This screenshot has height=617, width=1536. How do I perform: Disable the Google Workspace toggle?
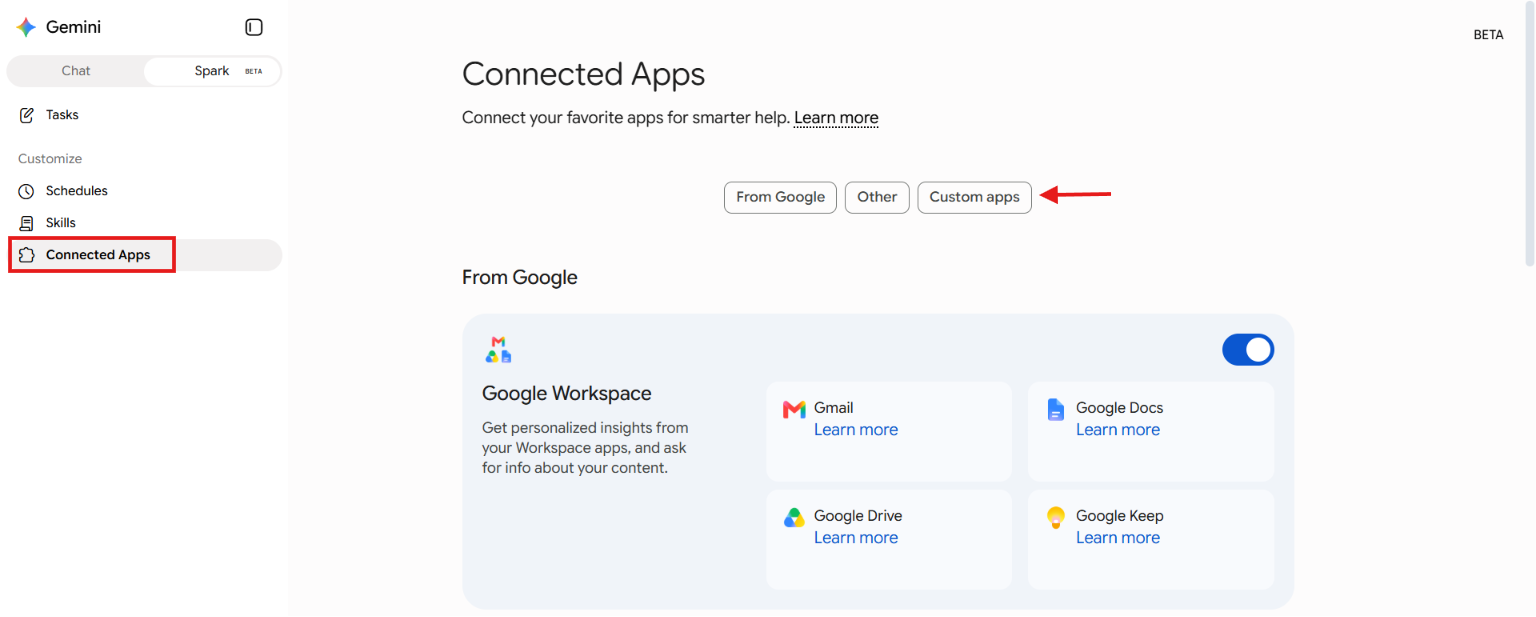coord(1248,349)
